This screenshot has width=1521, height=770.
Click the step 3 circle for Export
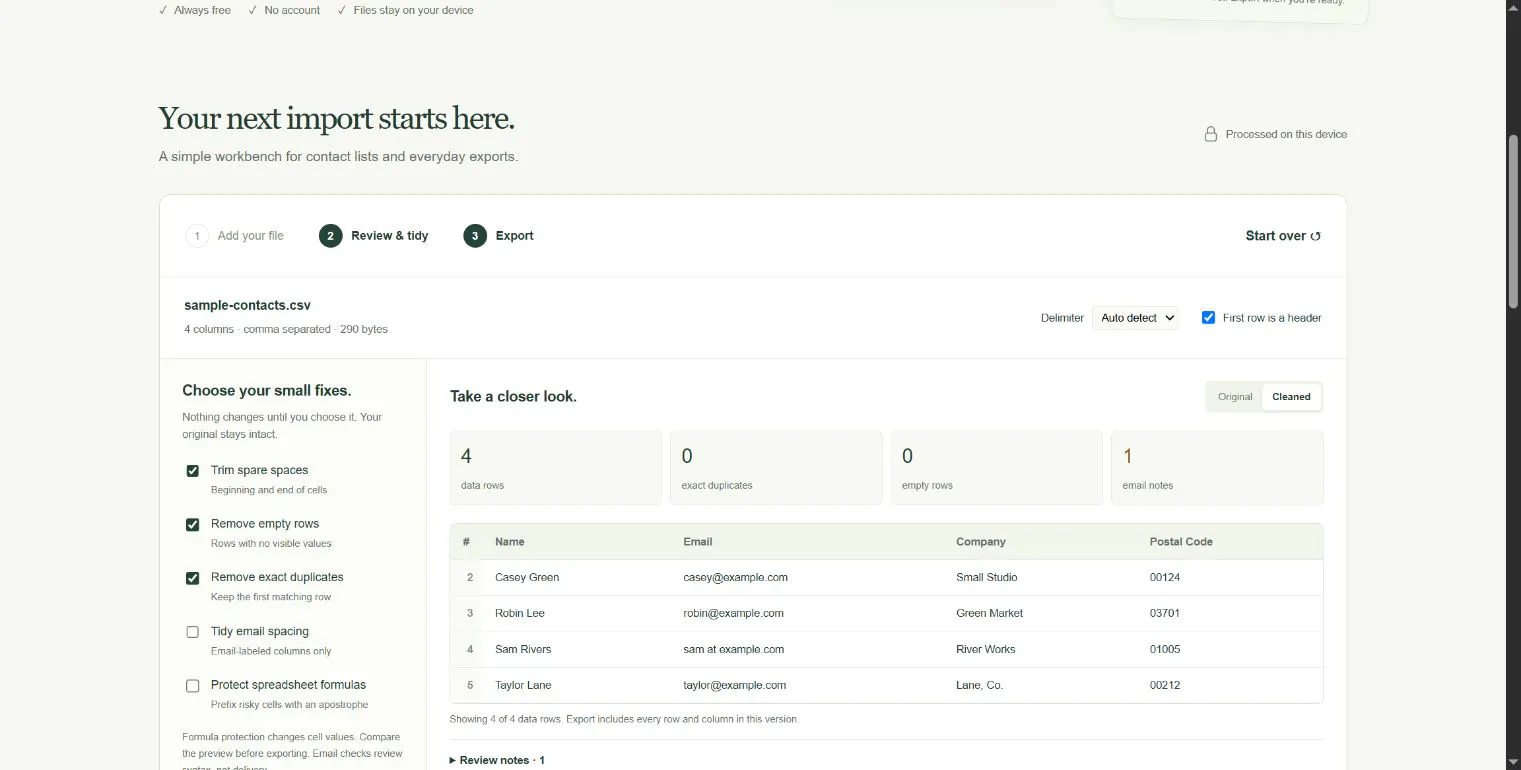(475, 236)
